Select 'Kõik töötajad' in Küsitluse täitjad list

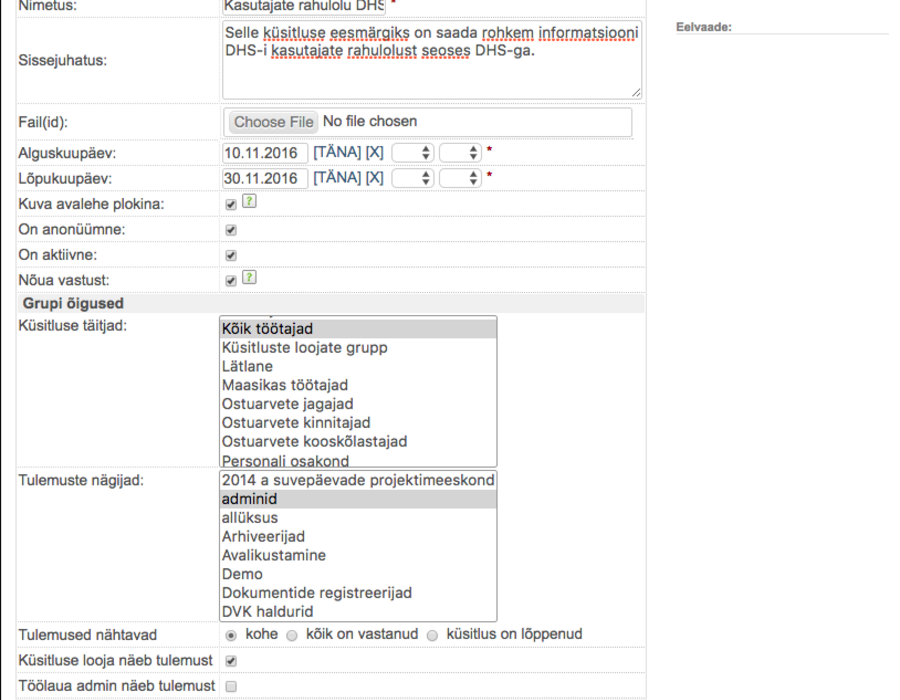tap(358, 329)
